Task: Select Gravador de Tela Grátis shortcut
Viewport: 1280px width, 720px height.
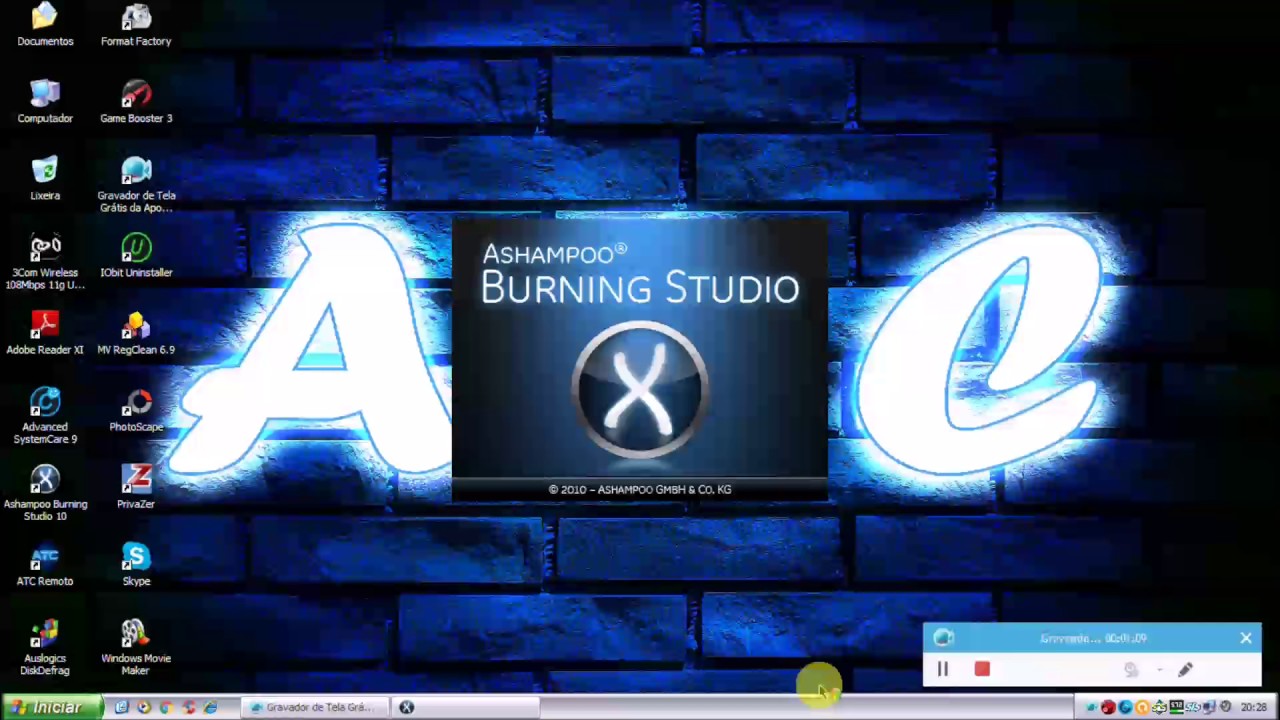Action: [x=136, y=184]
